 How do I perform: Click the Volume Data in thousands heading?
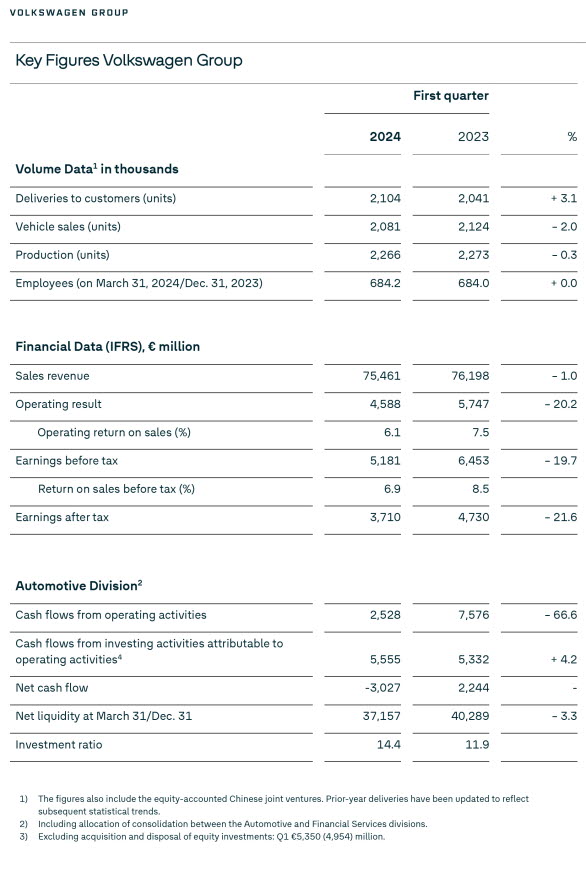(x=97, y=169)
